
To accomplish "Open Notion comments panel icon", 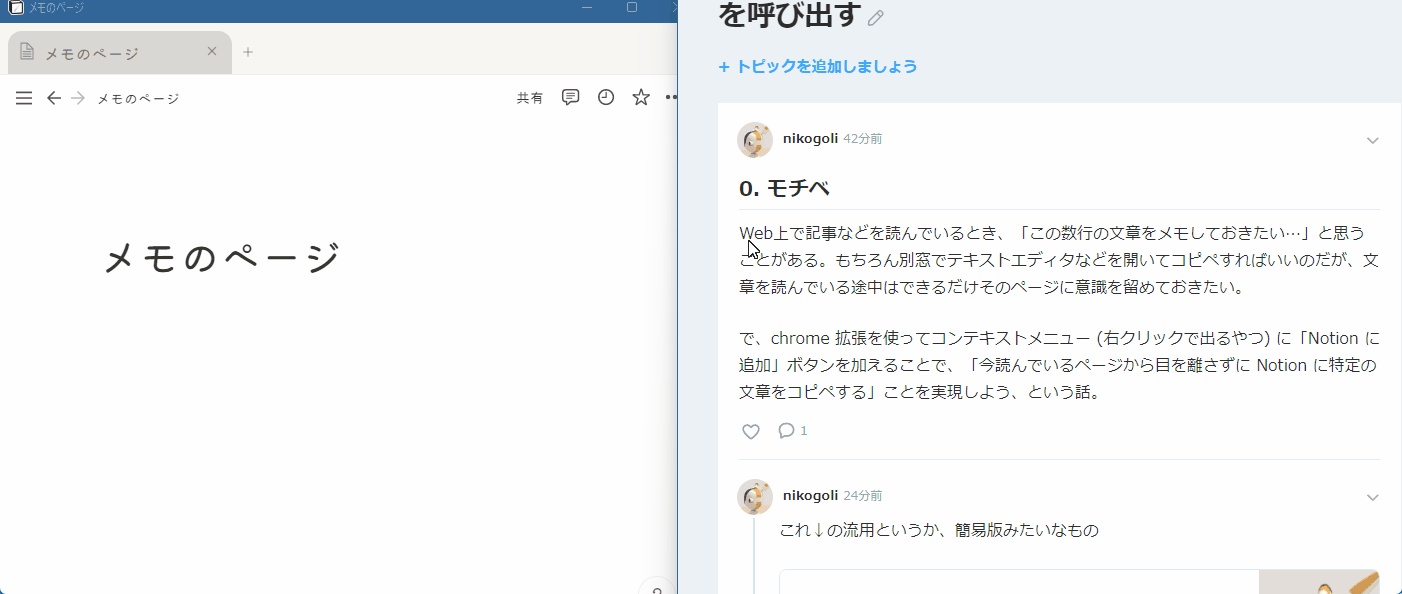I will (x=570, y=97).
